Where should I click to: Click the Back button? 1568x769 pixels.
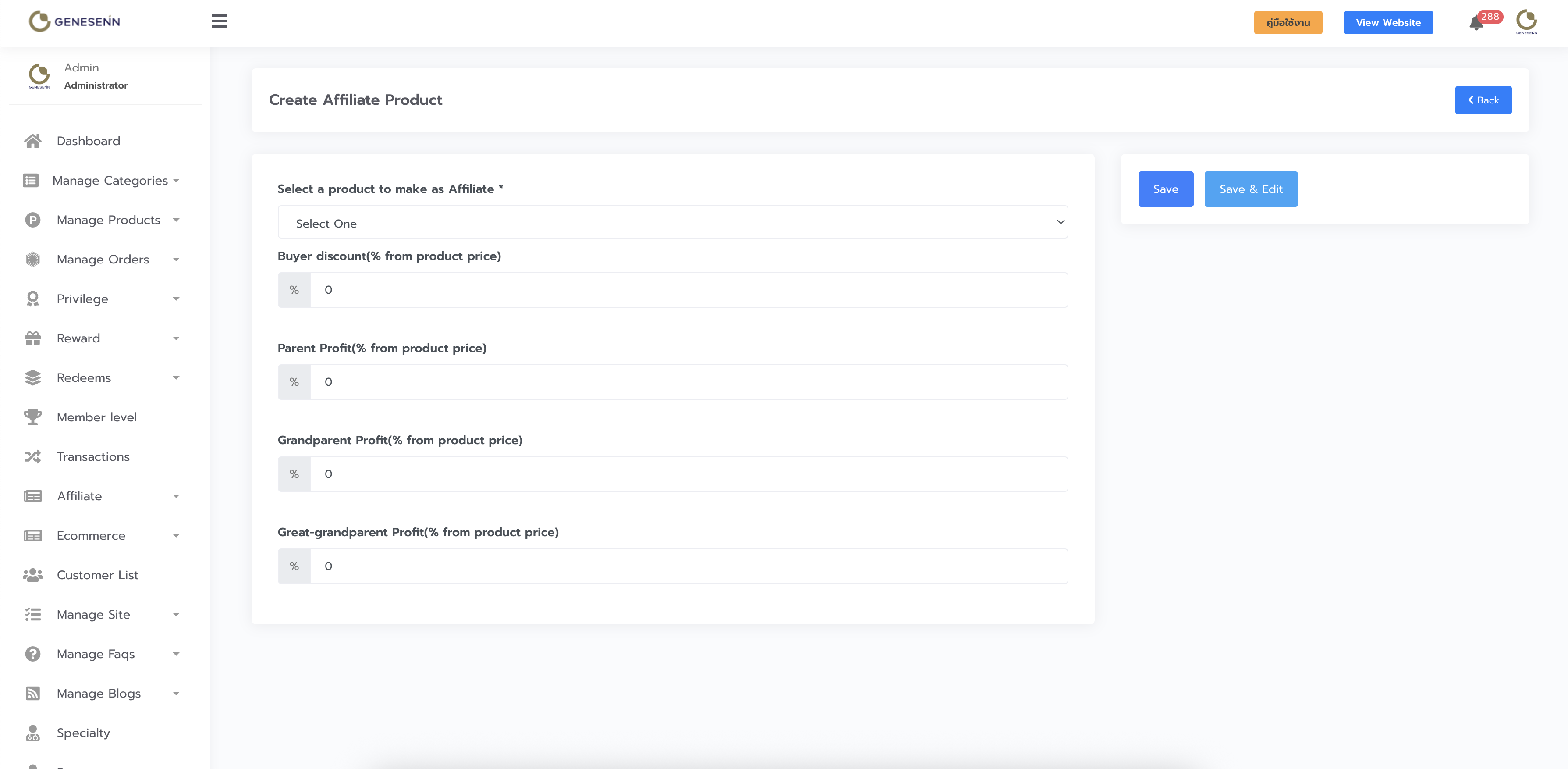[1483, 100]
